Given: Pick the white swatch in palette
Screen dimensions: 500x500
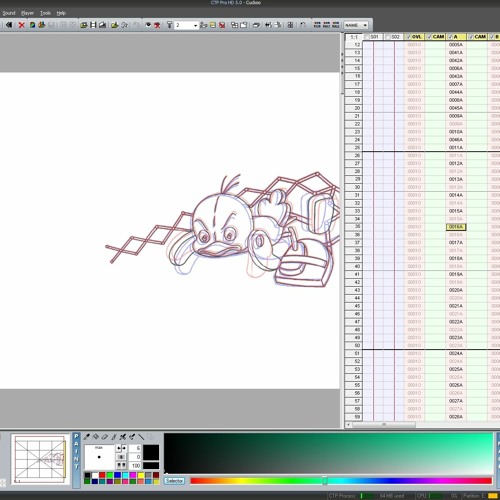Looking at the screenshot, I should (x=95, y=475).
